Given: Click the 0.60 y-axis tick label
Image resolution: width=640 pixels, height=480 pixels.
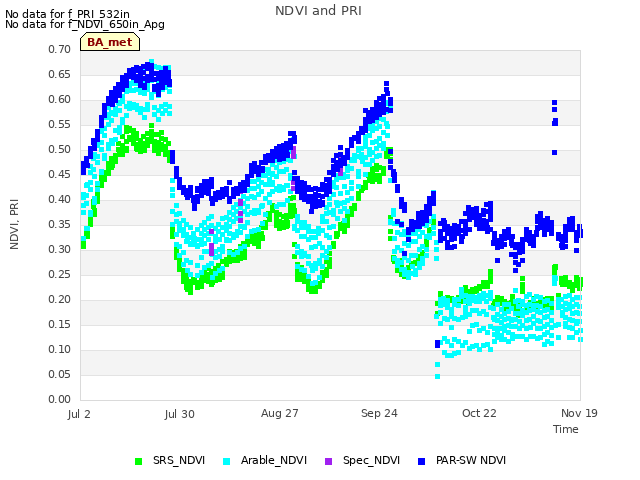Looking at the screenshot, I should 60,99.
